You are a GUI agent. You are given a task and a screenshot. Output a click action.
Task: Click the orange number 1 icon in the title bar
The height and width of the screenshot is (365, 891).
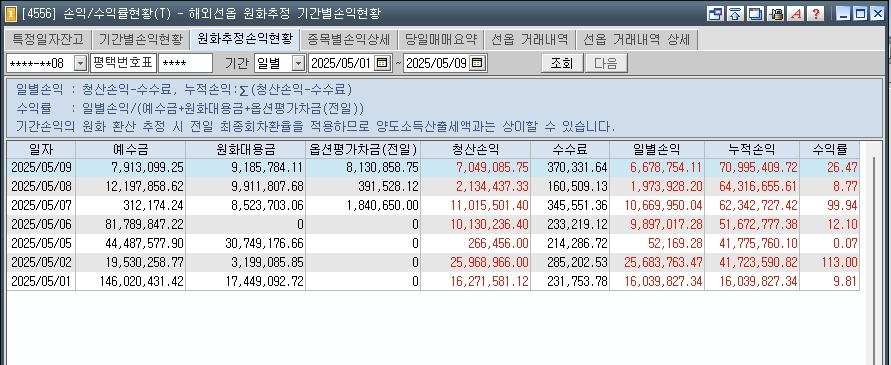10,14
